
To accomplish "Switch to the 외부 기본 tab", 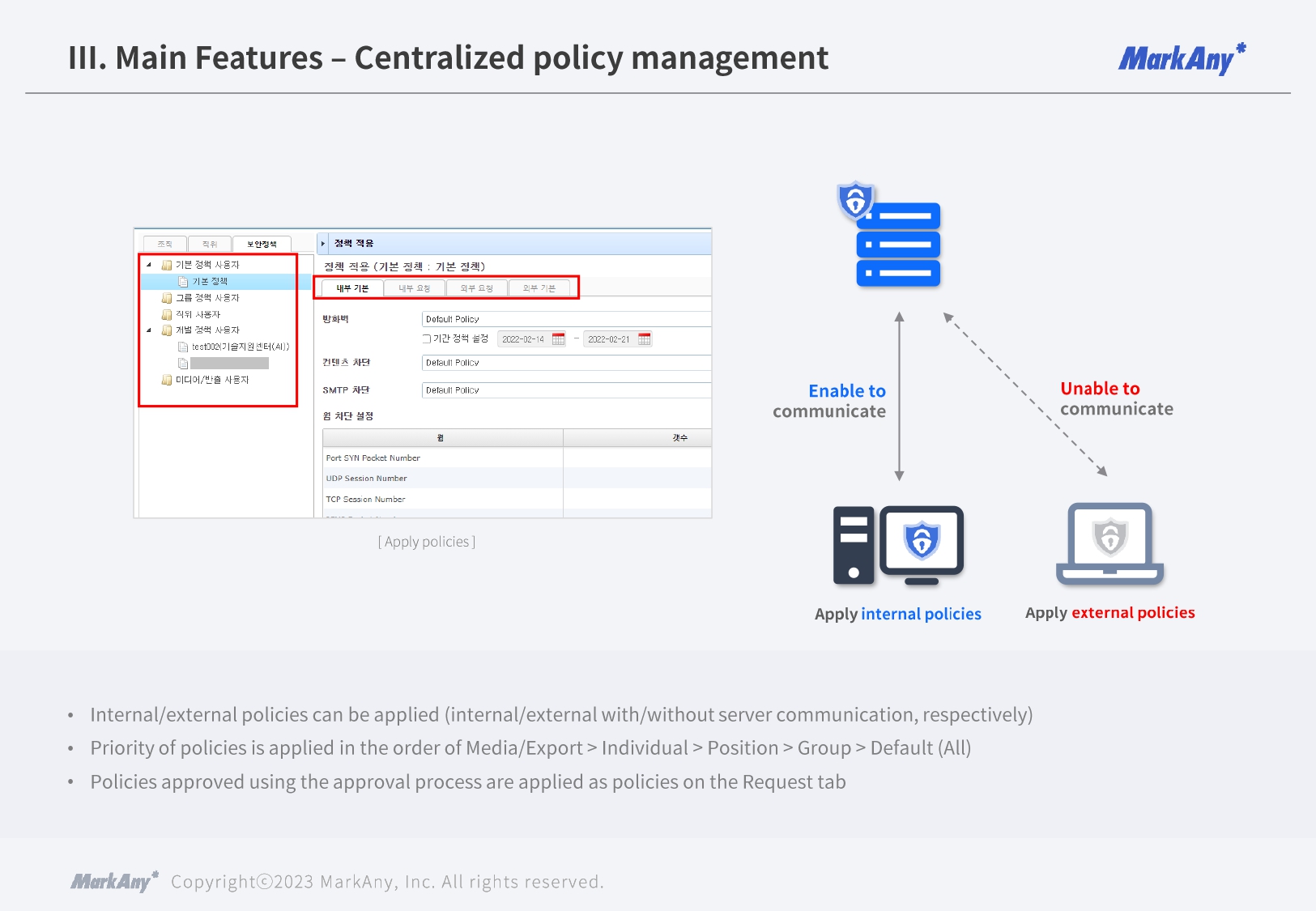I will tap(539, 288).
